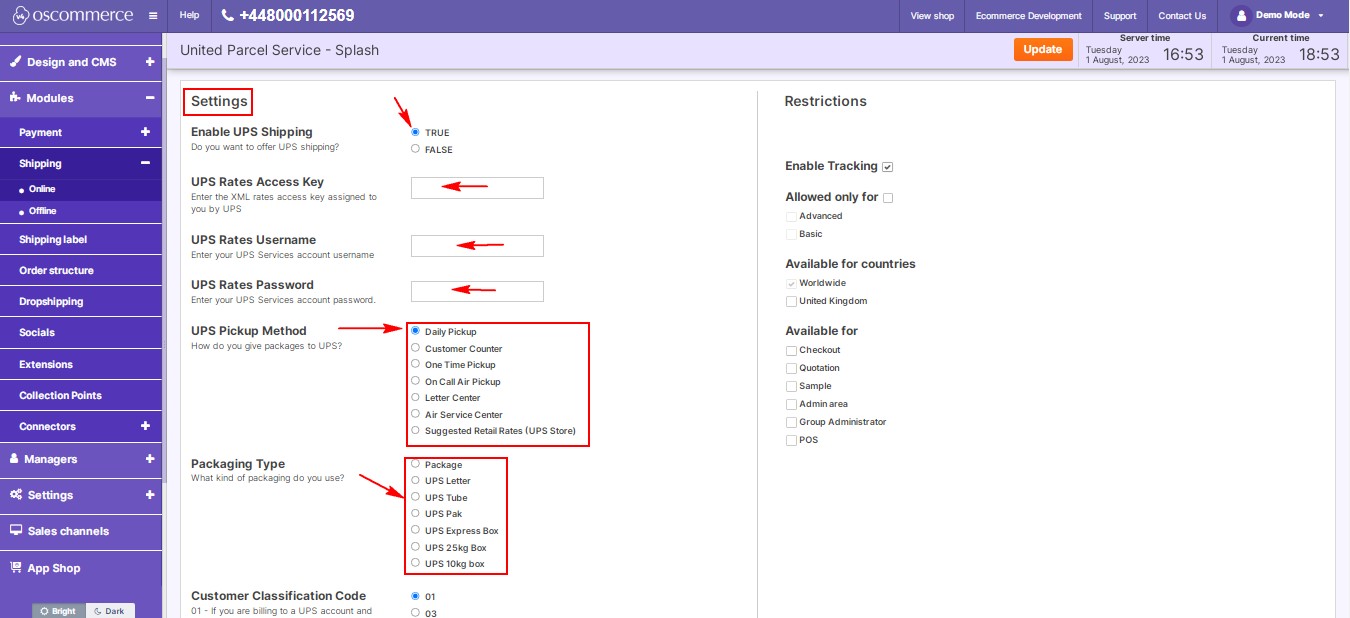
Task: Open Shipping label in the sidebar
Action: point(53,240)
